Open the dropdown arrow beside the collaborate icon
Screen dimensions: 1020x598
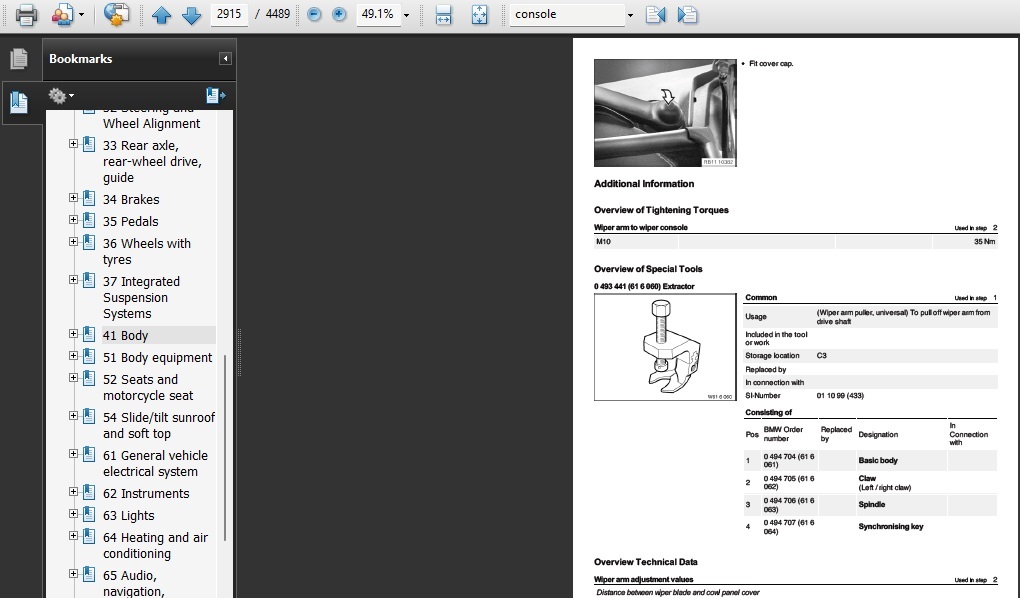(81, 14)
